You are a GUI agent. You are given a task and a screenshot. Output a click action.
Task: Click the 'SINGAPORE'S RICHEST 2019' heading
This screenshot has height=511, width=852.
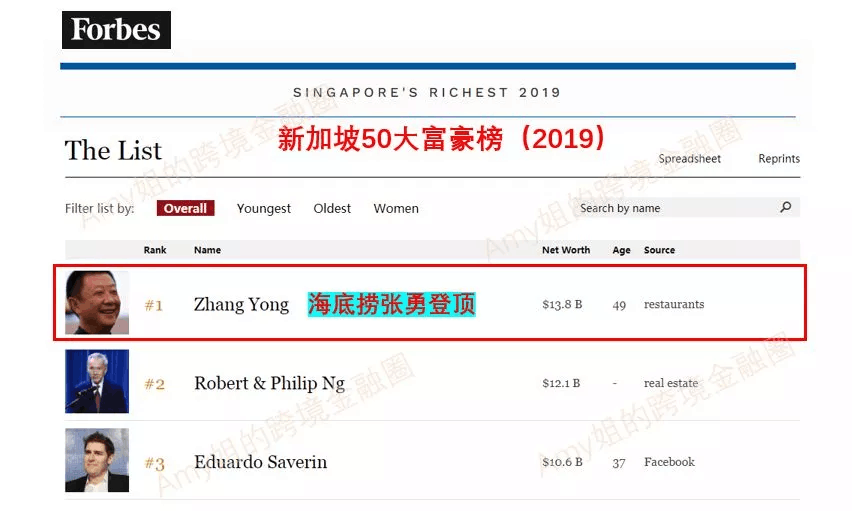tap(427, 92)
